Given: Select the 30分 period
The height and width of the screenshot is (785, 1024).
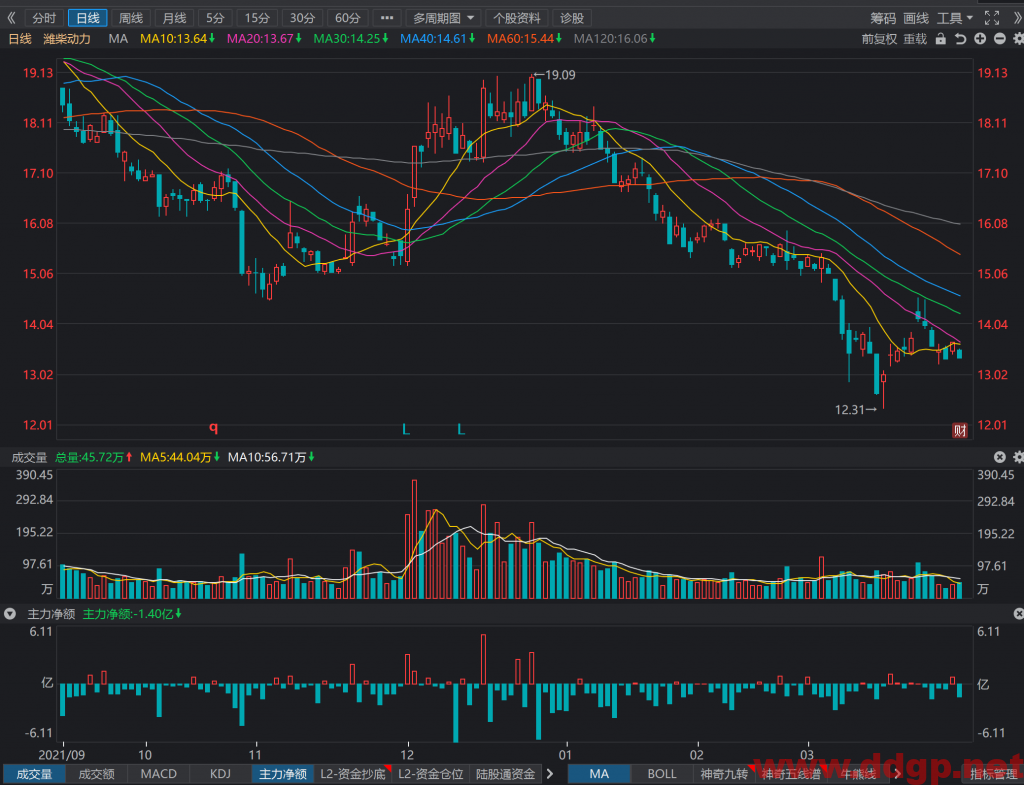Looking at the screenshot, I should [x=302, y=18].
